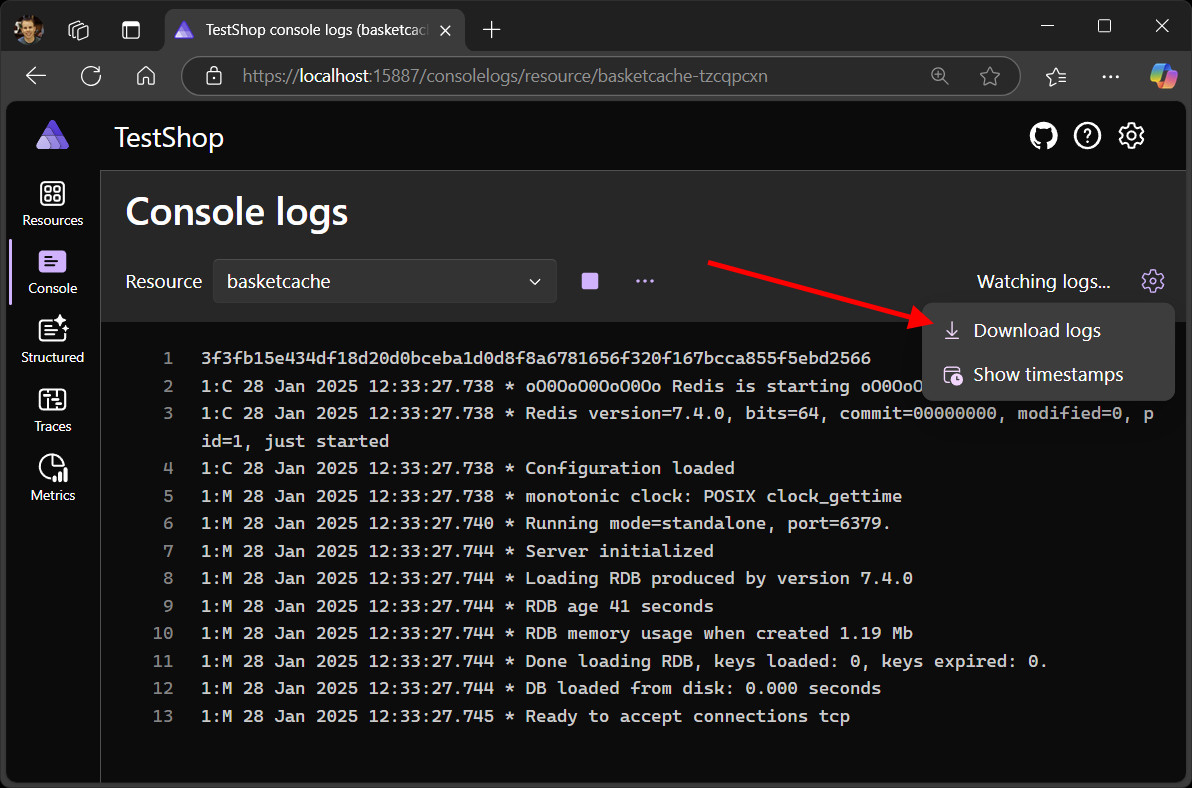Open the Metrics panel
This screenshot has width=1192, height=788.
point(52,476)
